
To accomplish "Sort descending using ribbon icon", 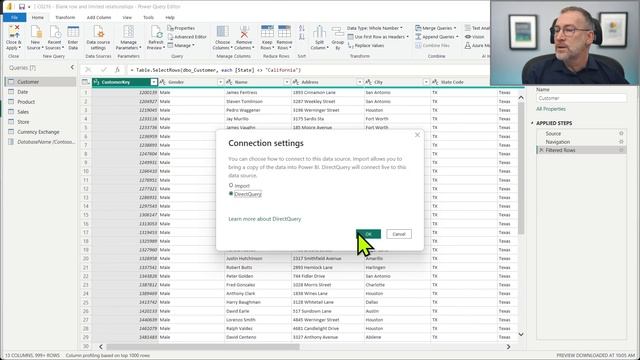I will [302, 37].
